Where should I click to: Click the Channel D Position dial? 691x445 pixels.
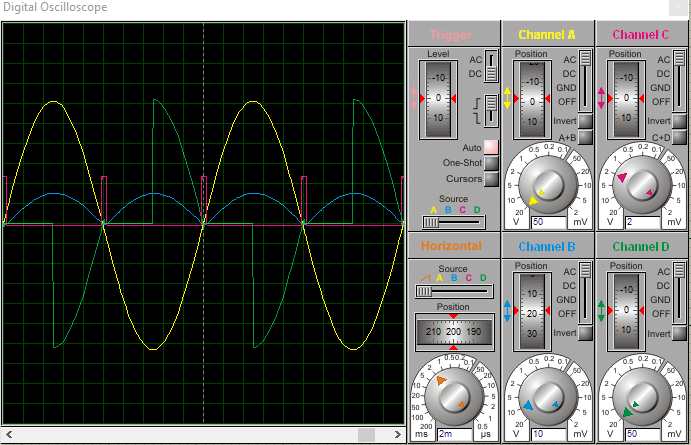tap(626, 312)
